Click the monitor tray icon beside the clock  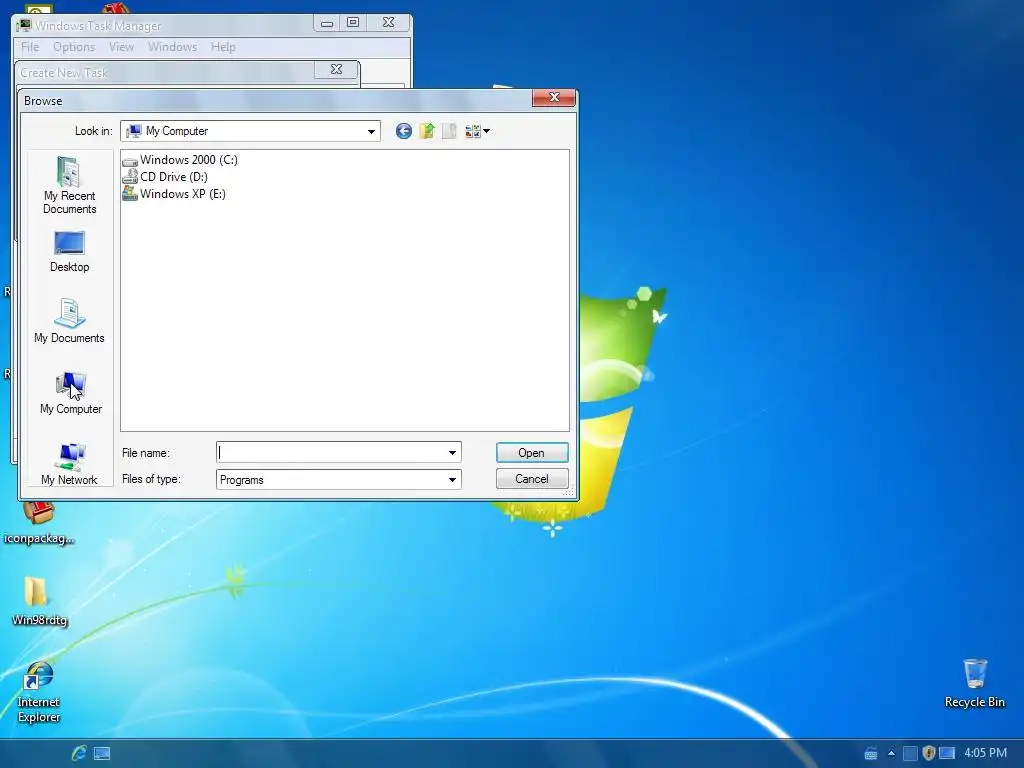946,753
